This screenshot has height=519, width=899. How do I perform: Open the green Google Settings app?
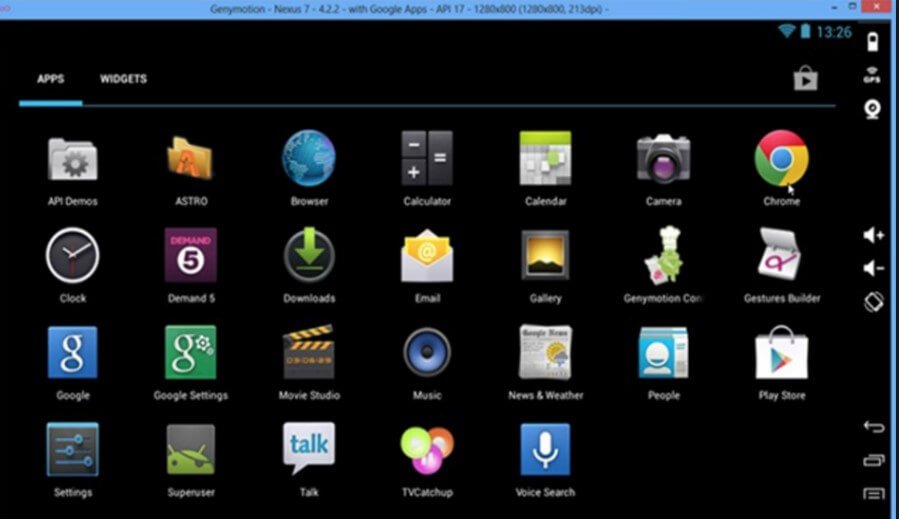tap(190, 352)
